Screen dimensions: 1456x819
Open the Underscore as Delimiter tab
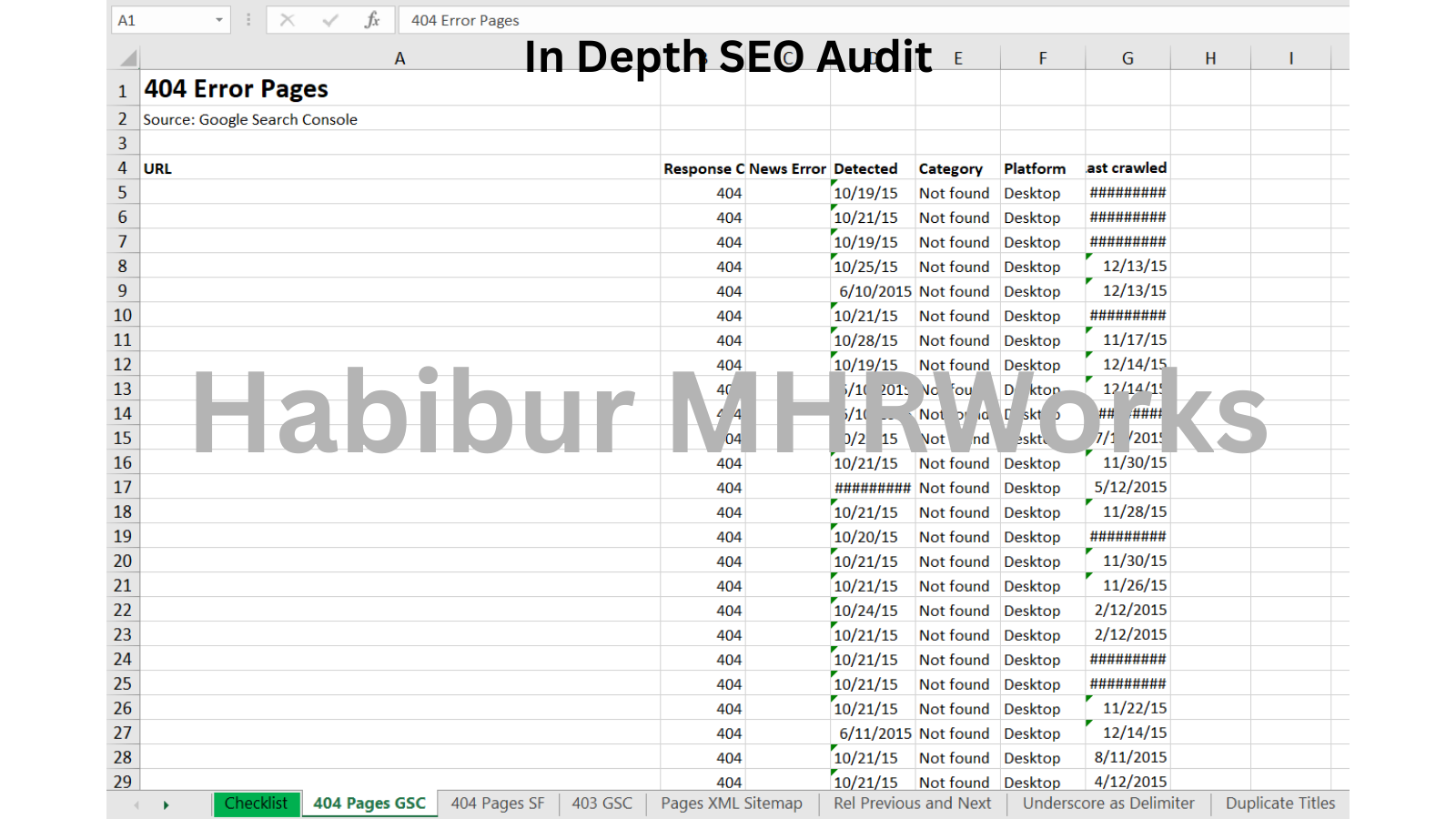point(1107,804)
